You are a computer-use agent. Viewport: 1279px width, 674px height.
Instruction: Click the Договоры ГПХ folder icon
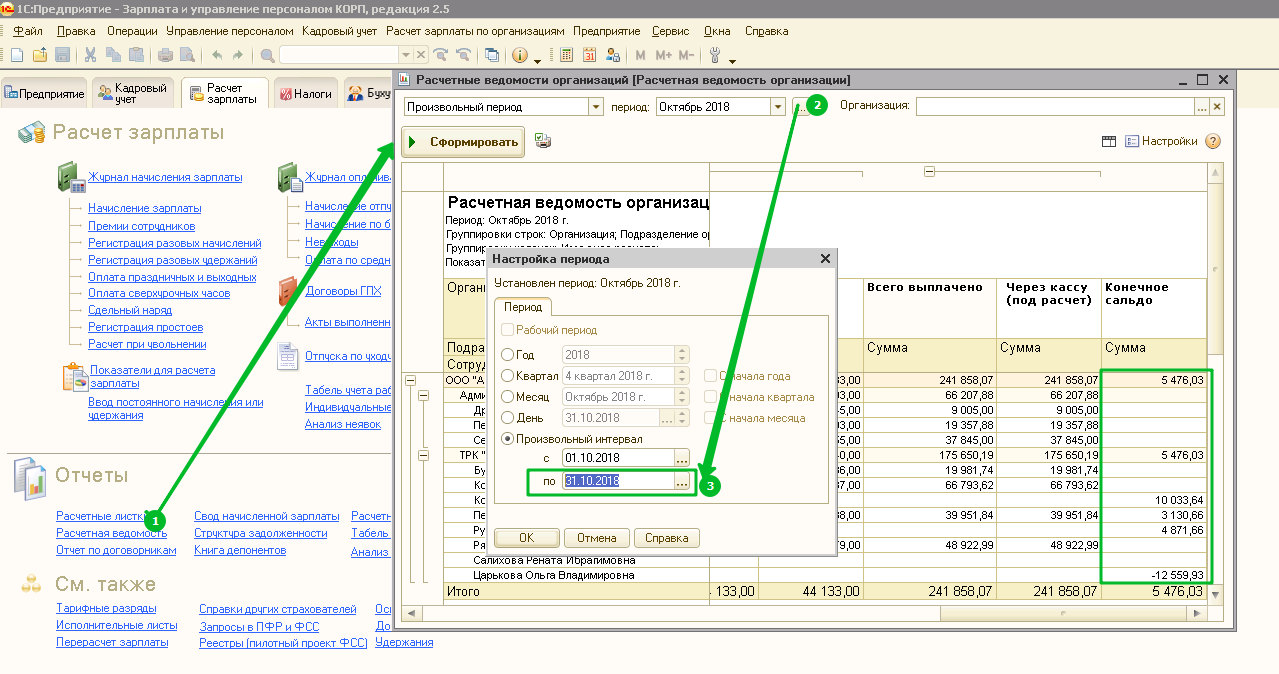point(288,291)
